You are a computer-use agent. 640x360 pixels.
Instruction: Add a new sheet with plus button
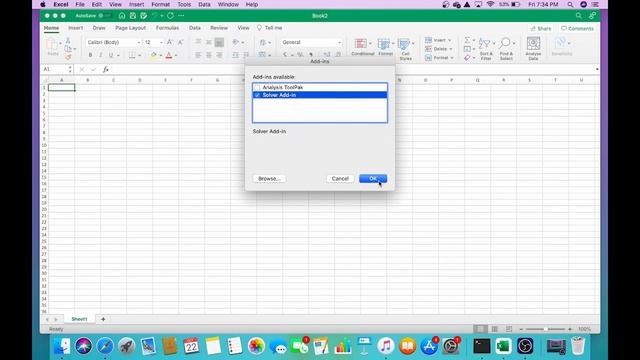click(103, 319)
